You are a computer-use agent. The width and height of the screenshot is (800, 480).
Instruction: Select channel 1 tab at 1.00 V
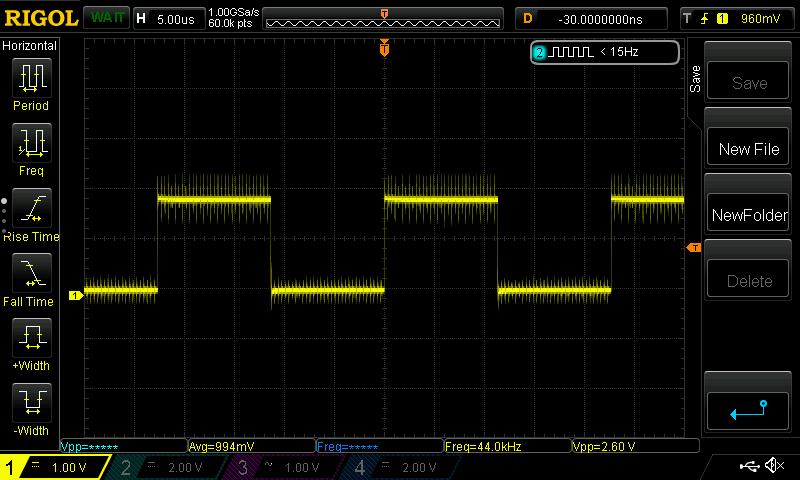point(54,467)
